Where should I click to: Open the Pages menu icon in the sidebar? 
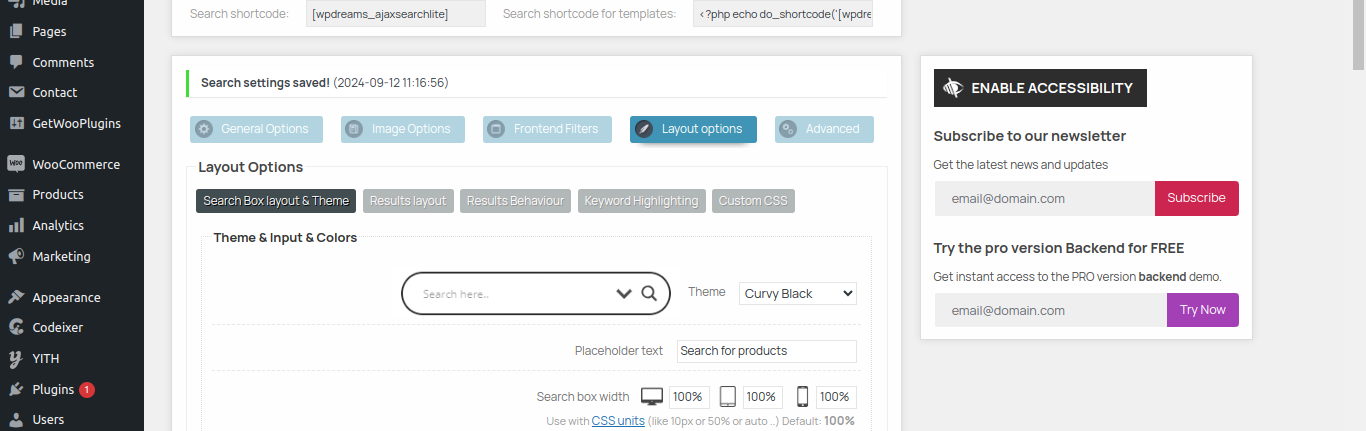pyautogui.click(x=16, y=31)
